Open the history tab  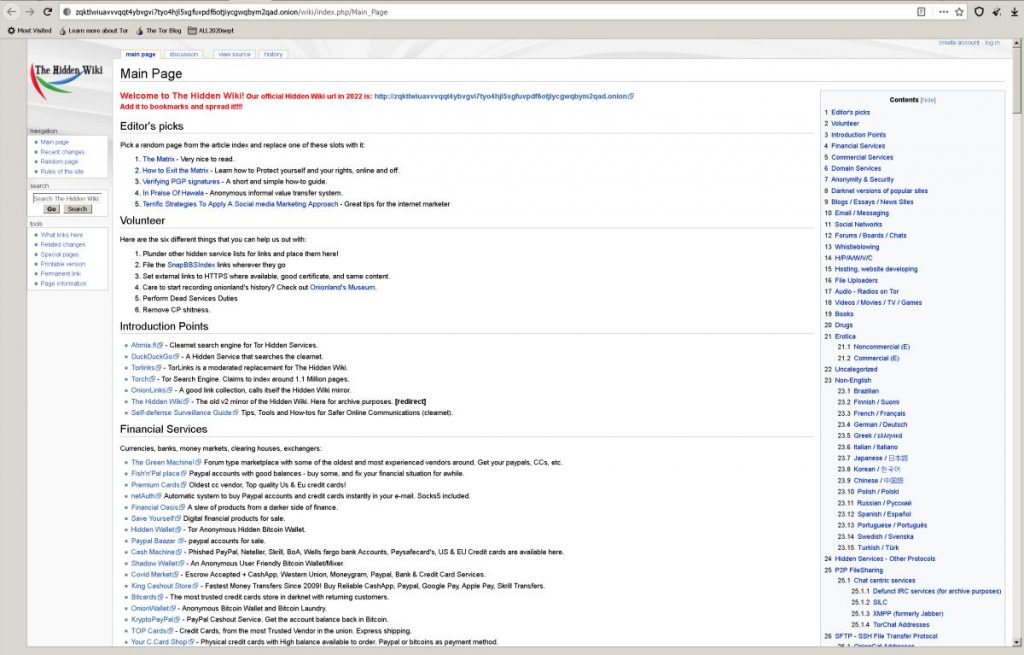tap(273, 54)
